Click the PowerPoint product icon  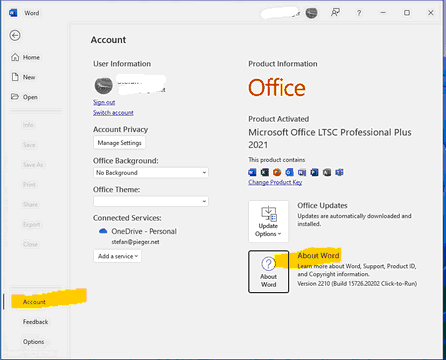point(277,172)
